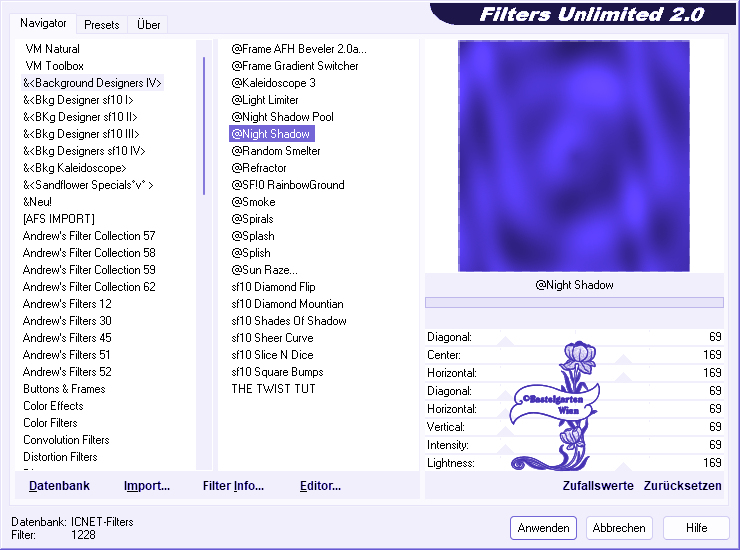Choose sf10 Slice N Dice filter

coord(272,355)
